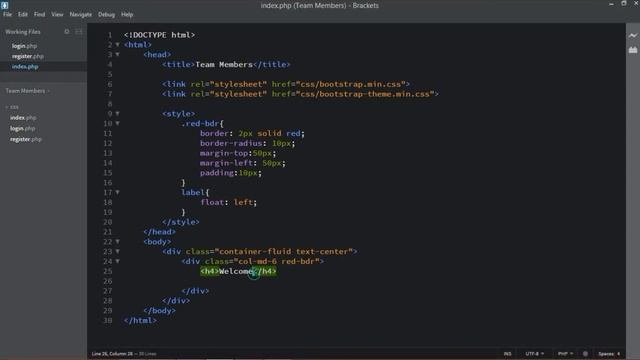
Task: Collapse the body tag fold on line 22
Action: (x=118, y=242)
